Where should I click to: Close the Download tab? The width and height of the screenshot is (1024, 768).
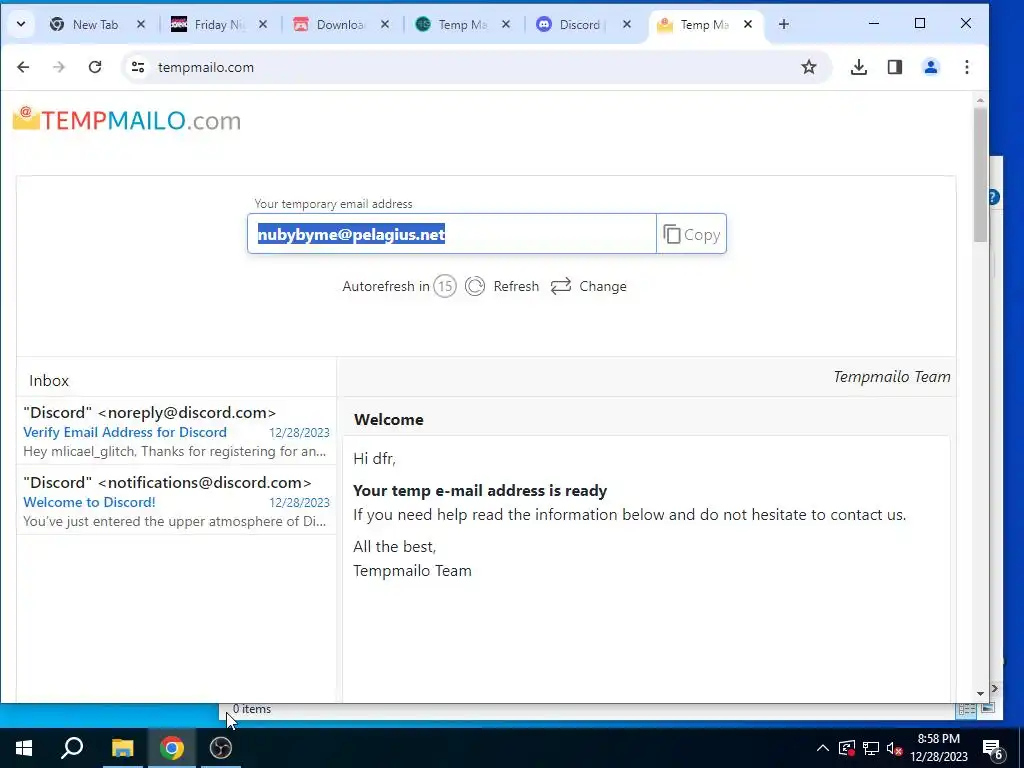(x=385, y=24)
